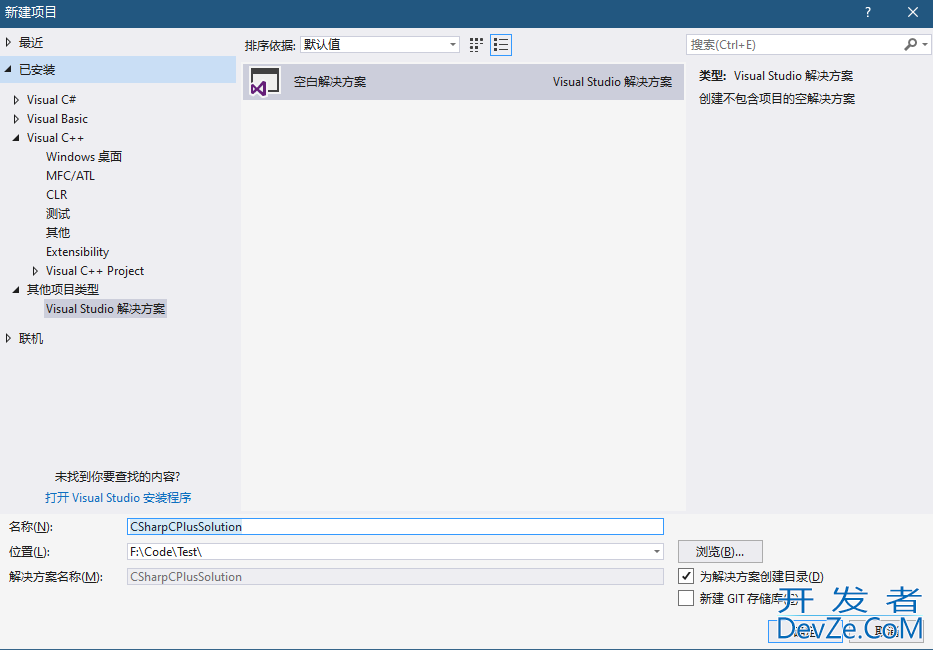Click the search magnifier icon
The height and width of the screenshot is (650, 933).
(910, 45)
